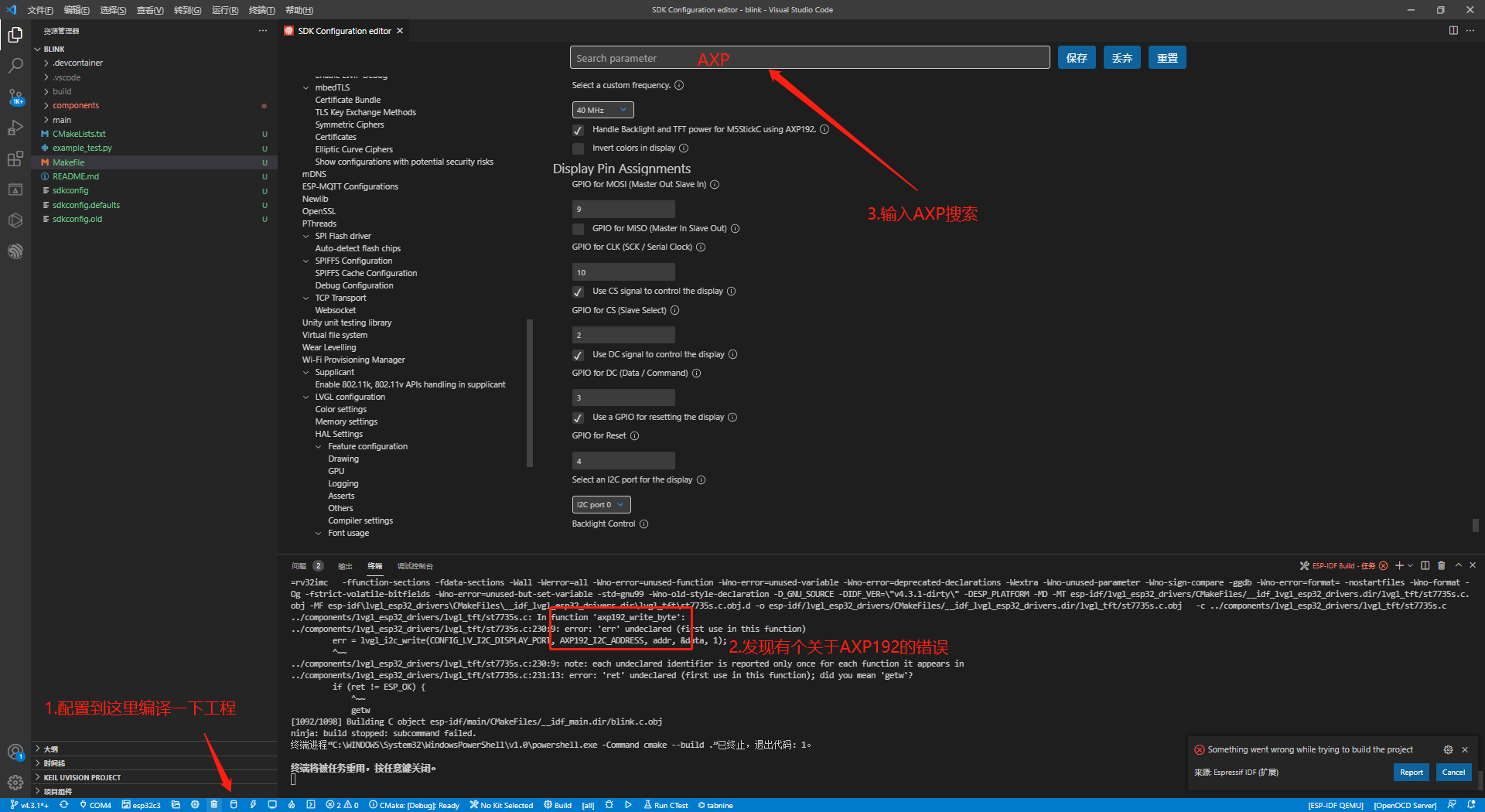The width and height of the screenshot is (1485, 812).
Task: Open Source Control view in activity bar
Action: coord(15,97)
